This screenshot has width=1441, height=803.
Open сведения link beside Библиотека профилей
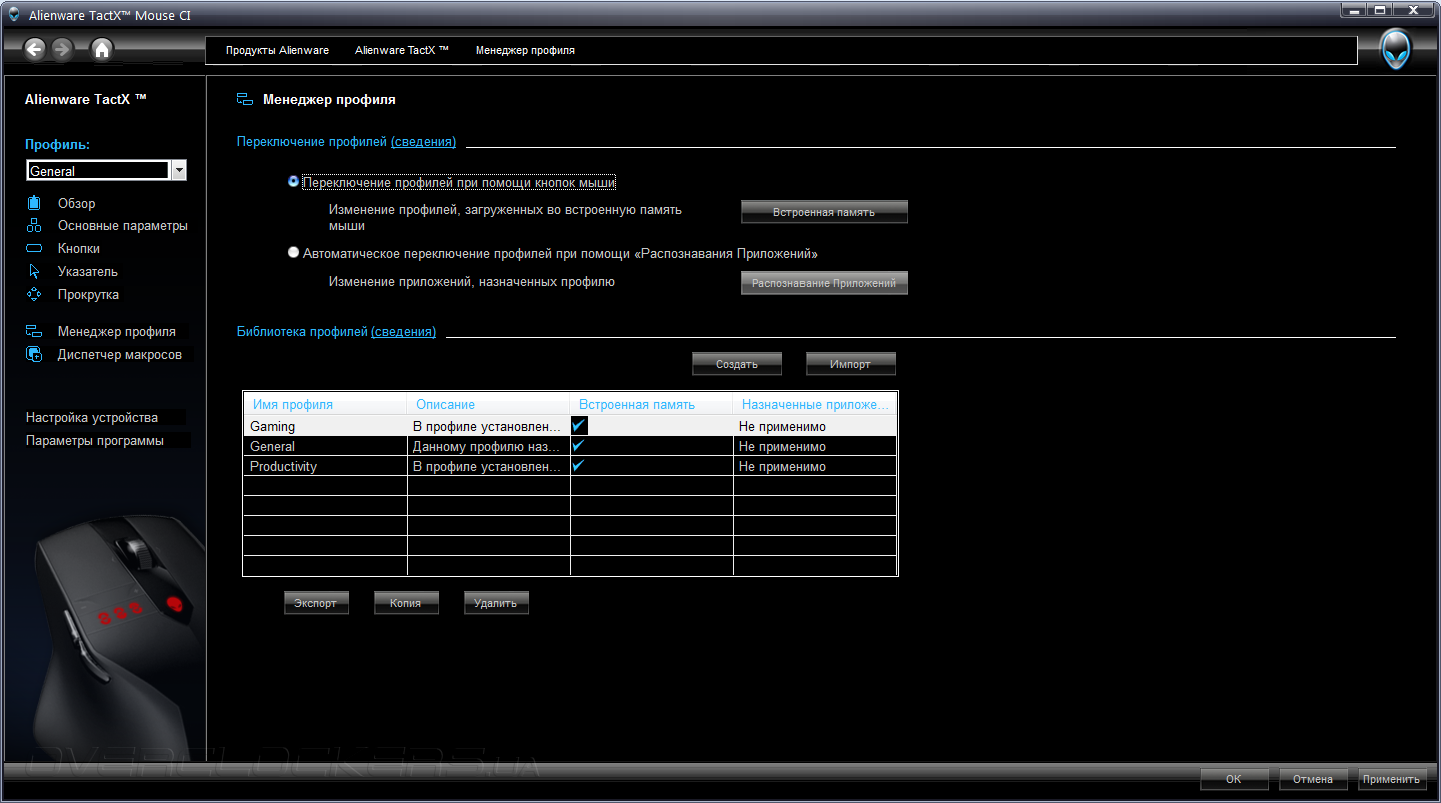coord(403,332)
